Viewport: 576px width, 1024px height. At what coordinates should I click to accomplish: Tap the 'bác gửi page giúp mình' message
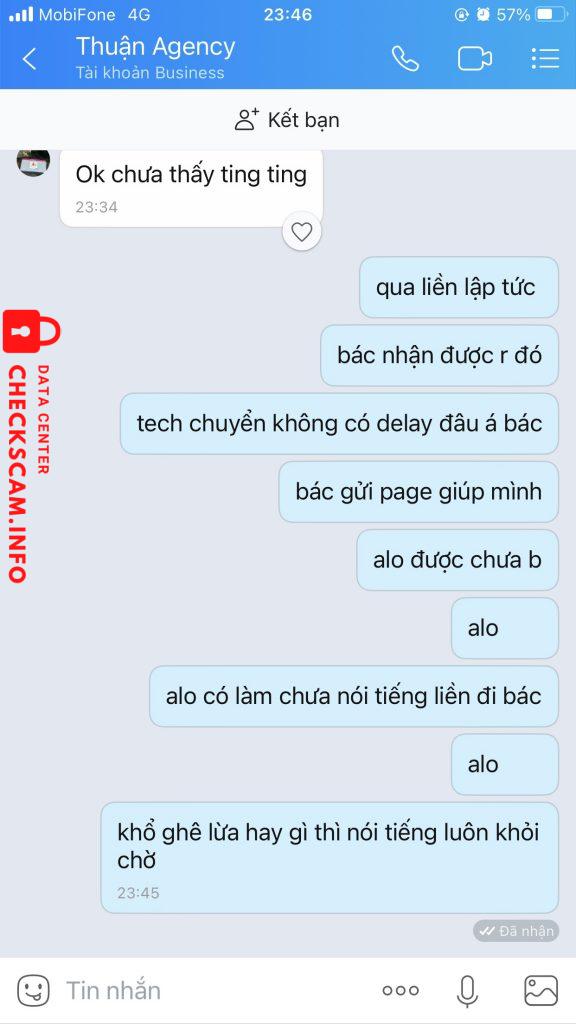(x=419, y=492)
